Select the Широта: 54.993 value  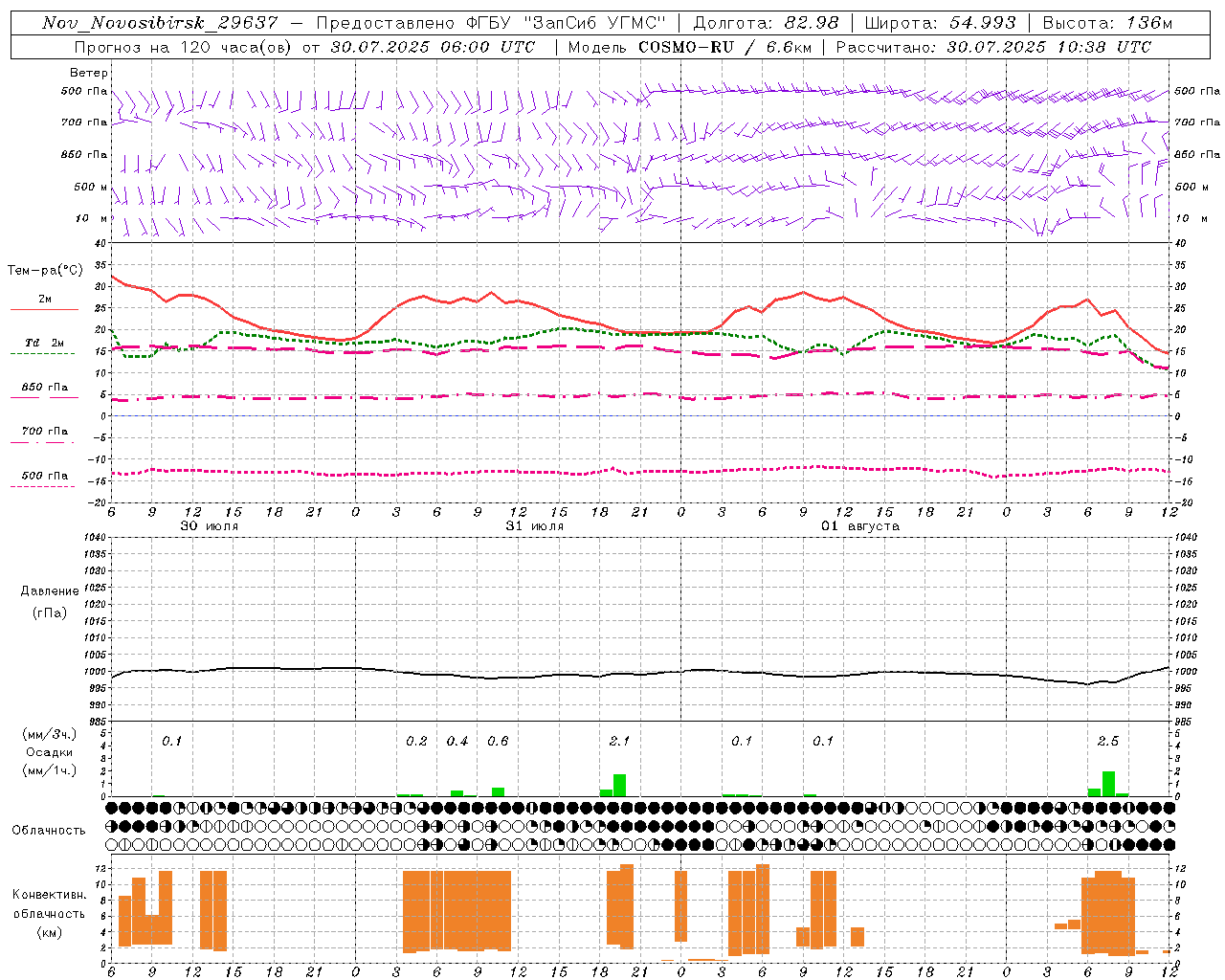click(940, 23)
